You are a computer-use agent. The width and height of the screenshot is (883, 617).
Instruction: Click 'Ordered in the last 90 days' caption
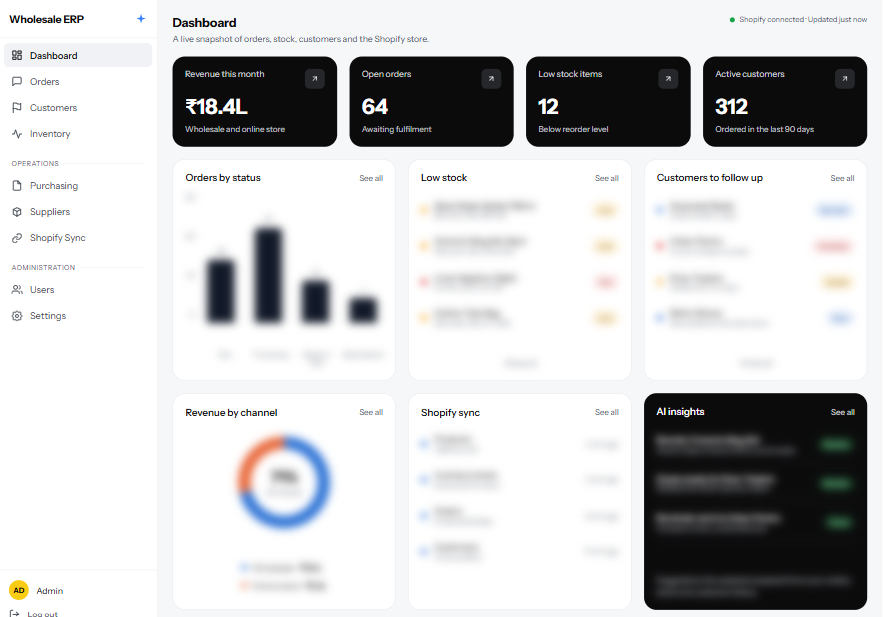click(764, 129)
